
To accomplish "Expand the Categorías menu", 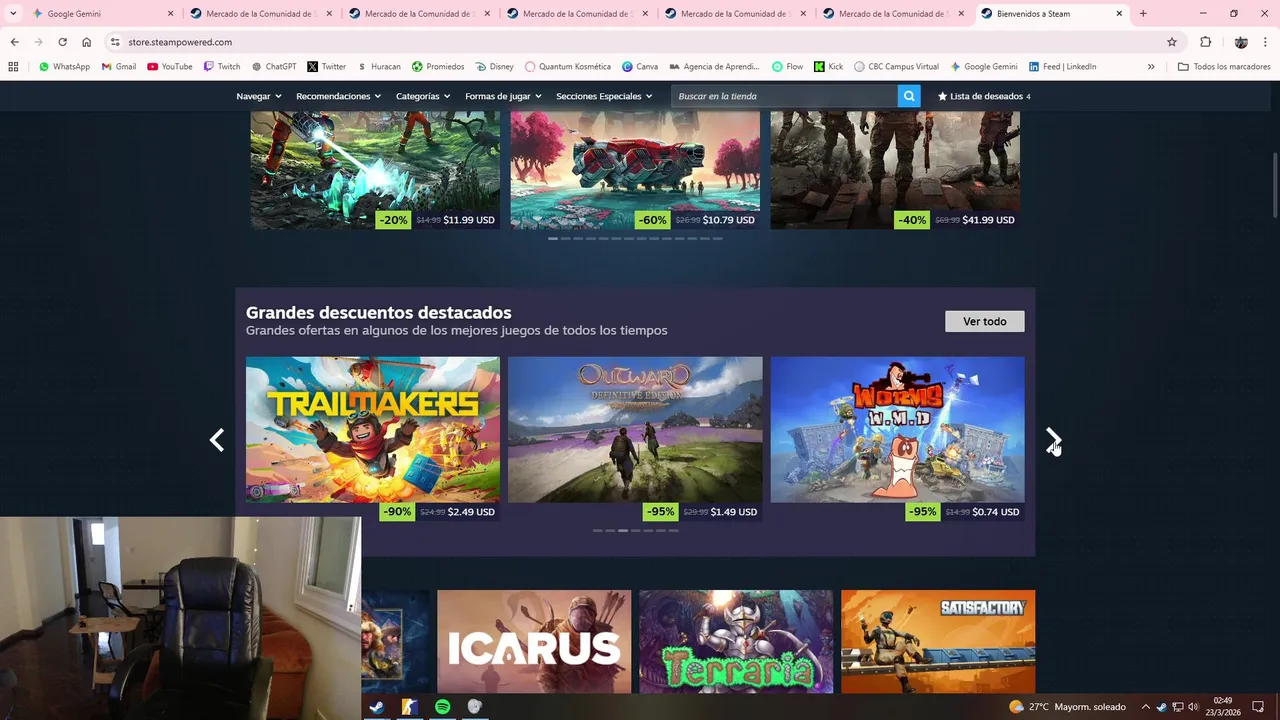I will [x=423, y=96].
